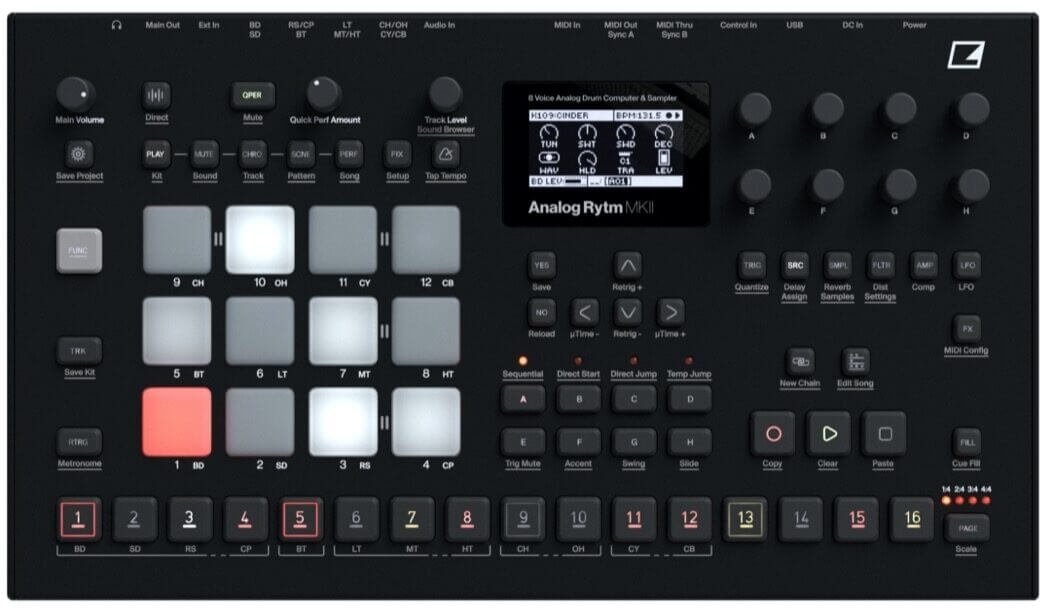Confirm with the YES Save button
The height and width of the screenshot is (608, 1048).
[541, 265]
